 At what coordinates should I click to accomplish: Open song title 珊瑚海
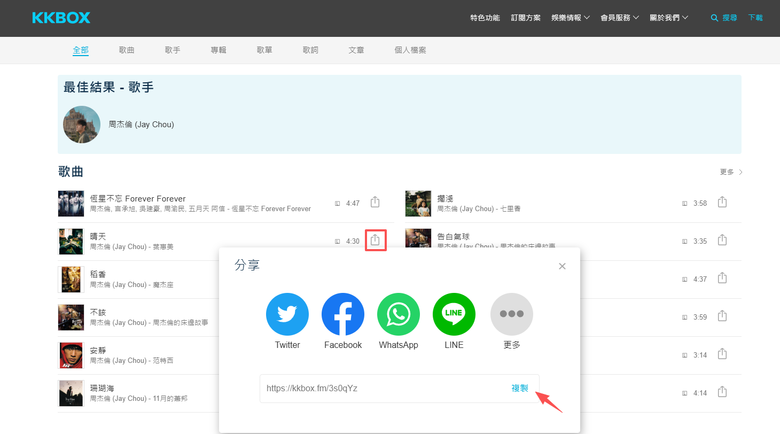[x=102, y=388]
